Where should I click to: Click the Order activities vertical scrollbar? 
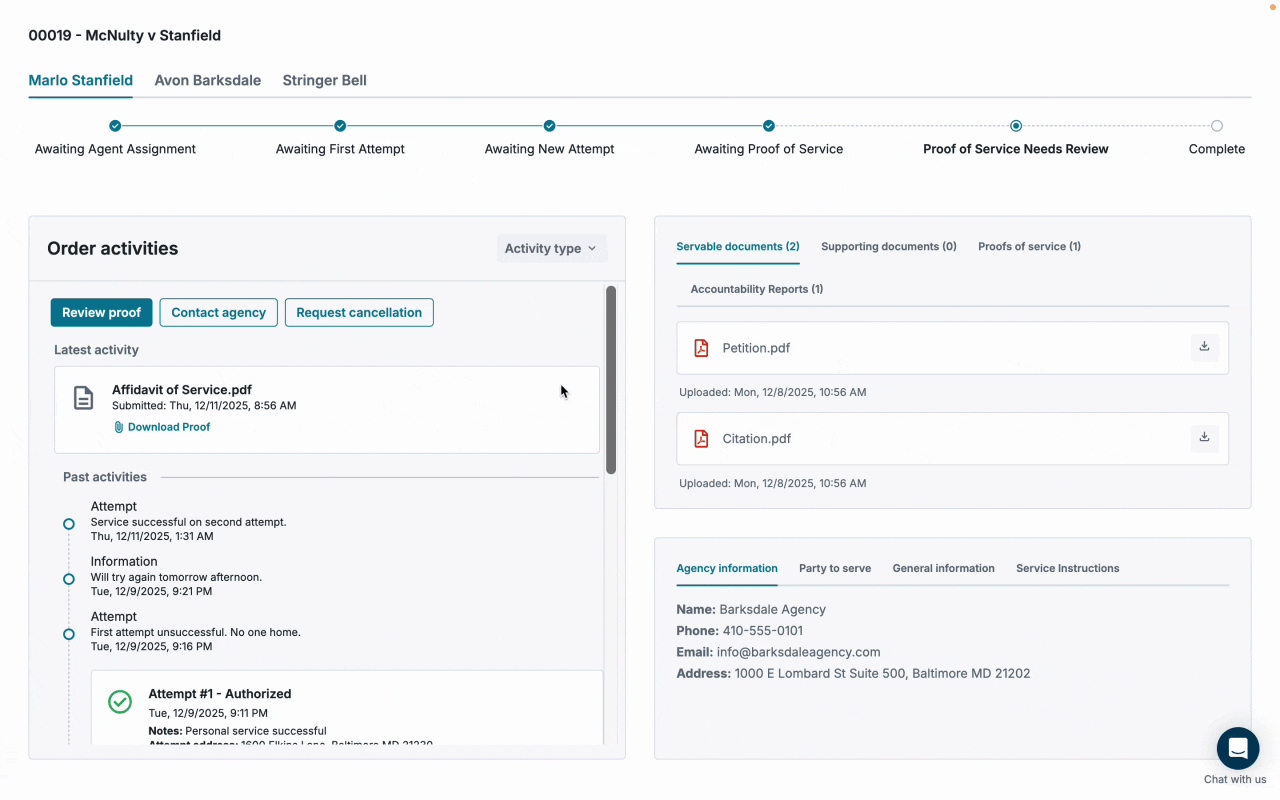(x=611, y=380)
